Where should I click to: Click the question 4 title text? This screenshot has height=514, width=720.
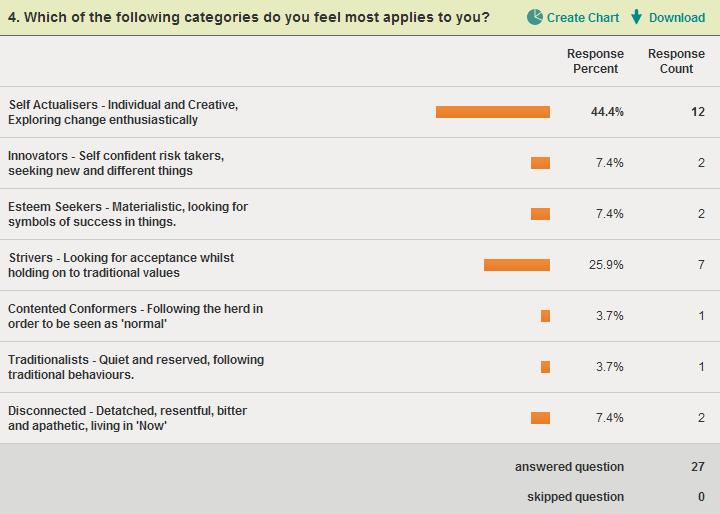click(248, 18)
